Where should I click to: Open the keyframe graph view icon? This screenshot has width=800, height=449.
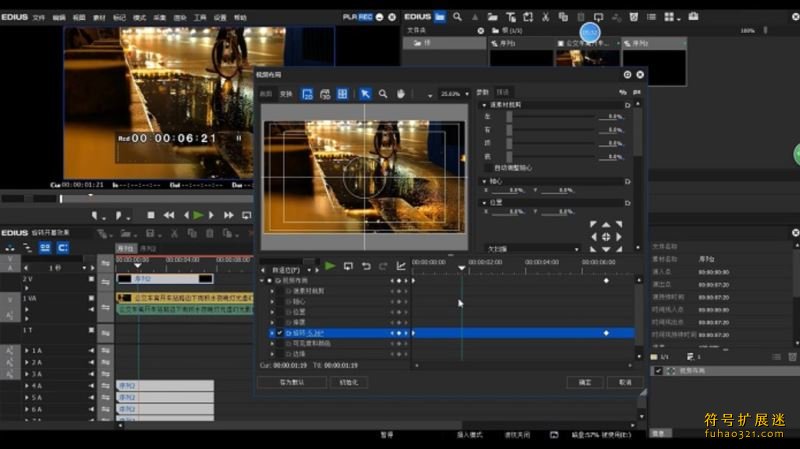(401, 266)
